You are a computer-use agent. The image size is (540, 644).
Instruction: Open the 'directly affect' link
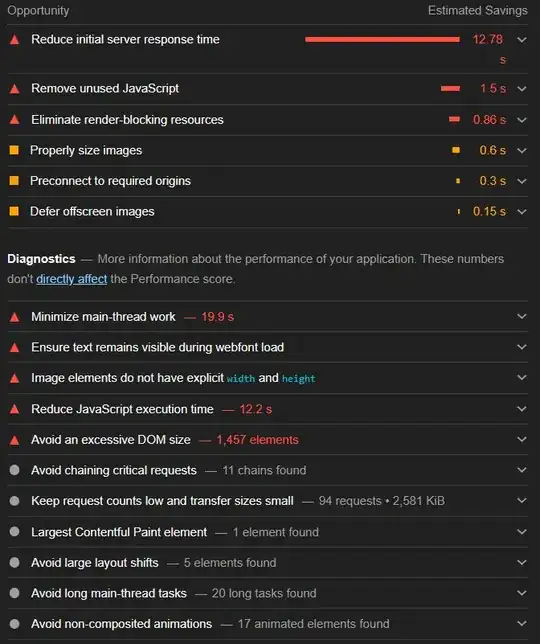[x=71, y=279]
